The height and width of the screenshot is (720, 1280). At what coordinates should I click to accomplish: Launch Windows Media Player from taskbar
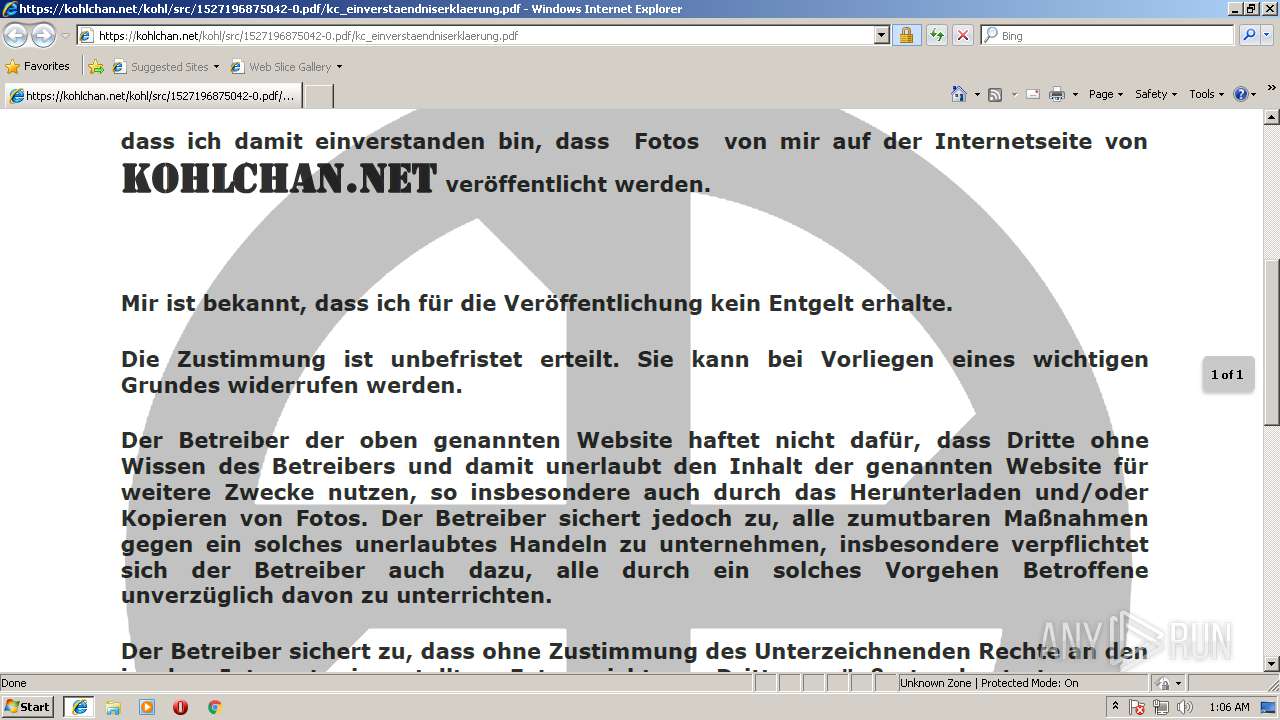click(147, 707)
